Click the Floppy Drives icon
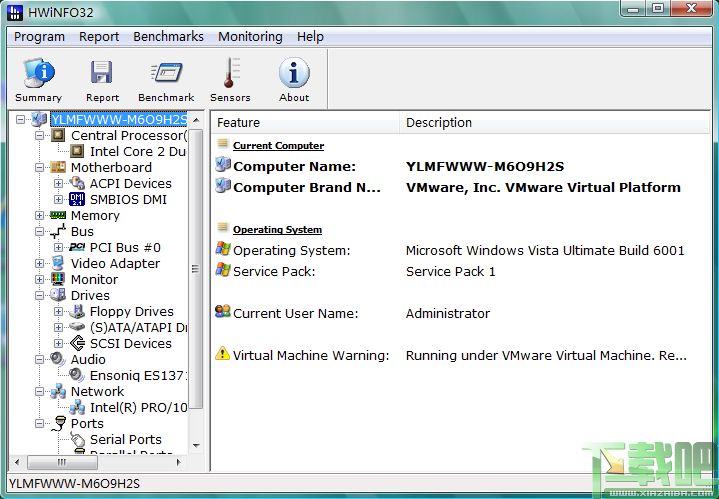 77,311
